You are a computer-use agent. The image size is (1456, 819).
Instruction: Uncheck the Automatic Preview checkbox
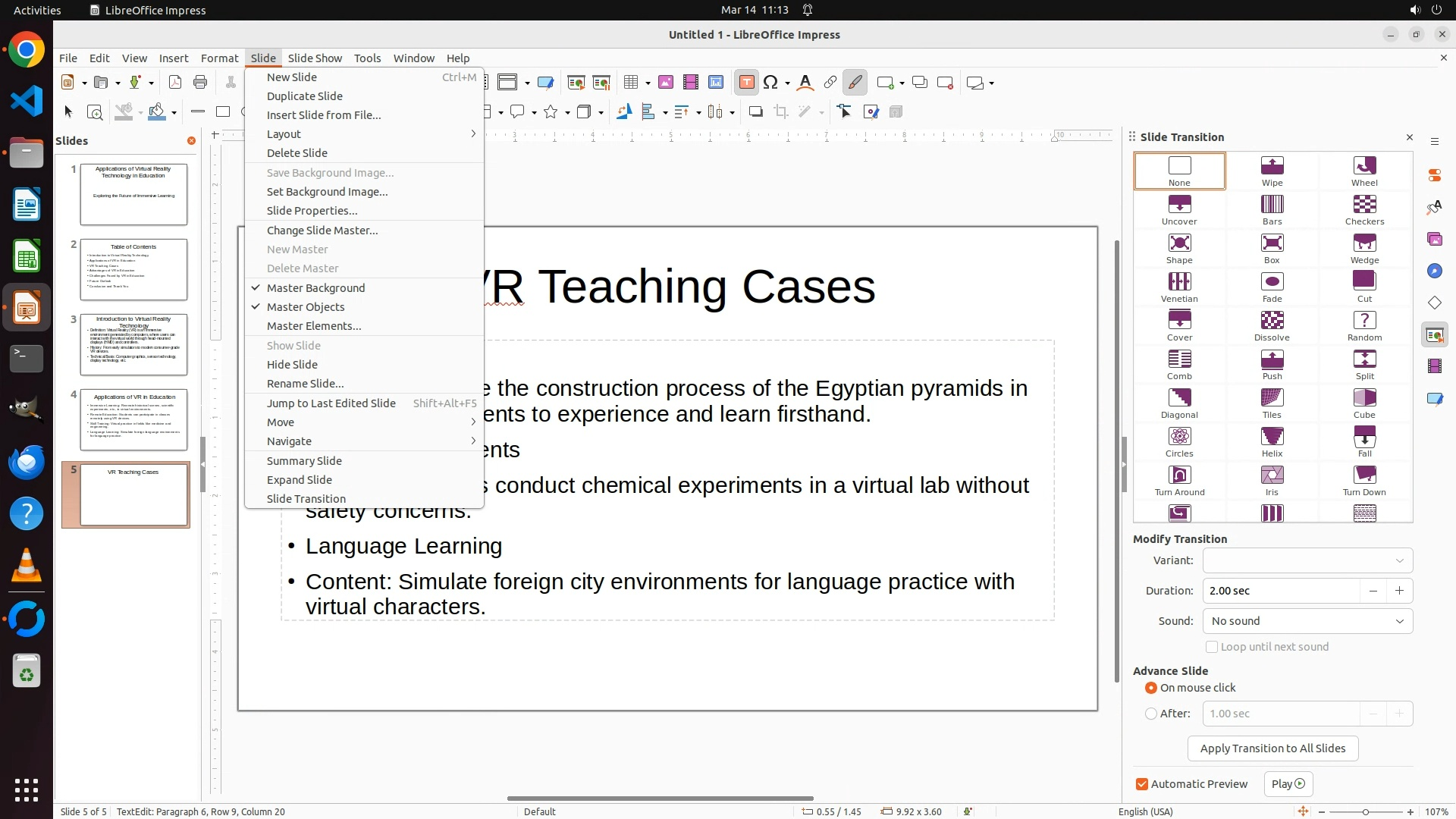click(1142, 784)
